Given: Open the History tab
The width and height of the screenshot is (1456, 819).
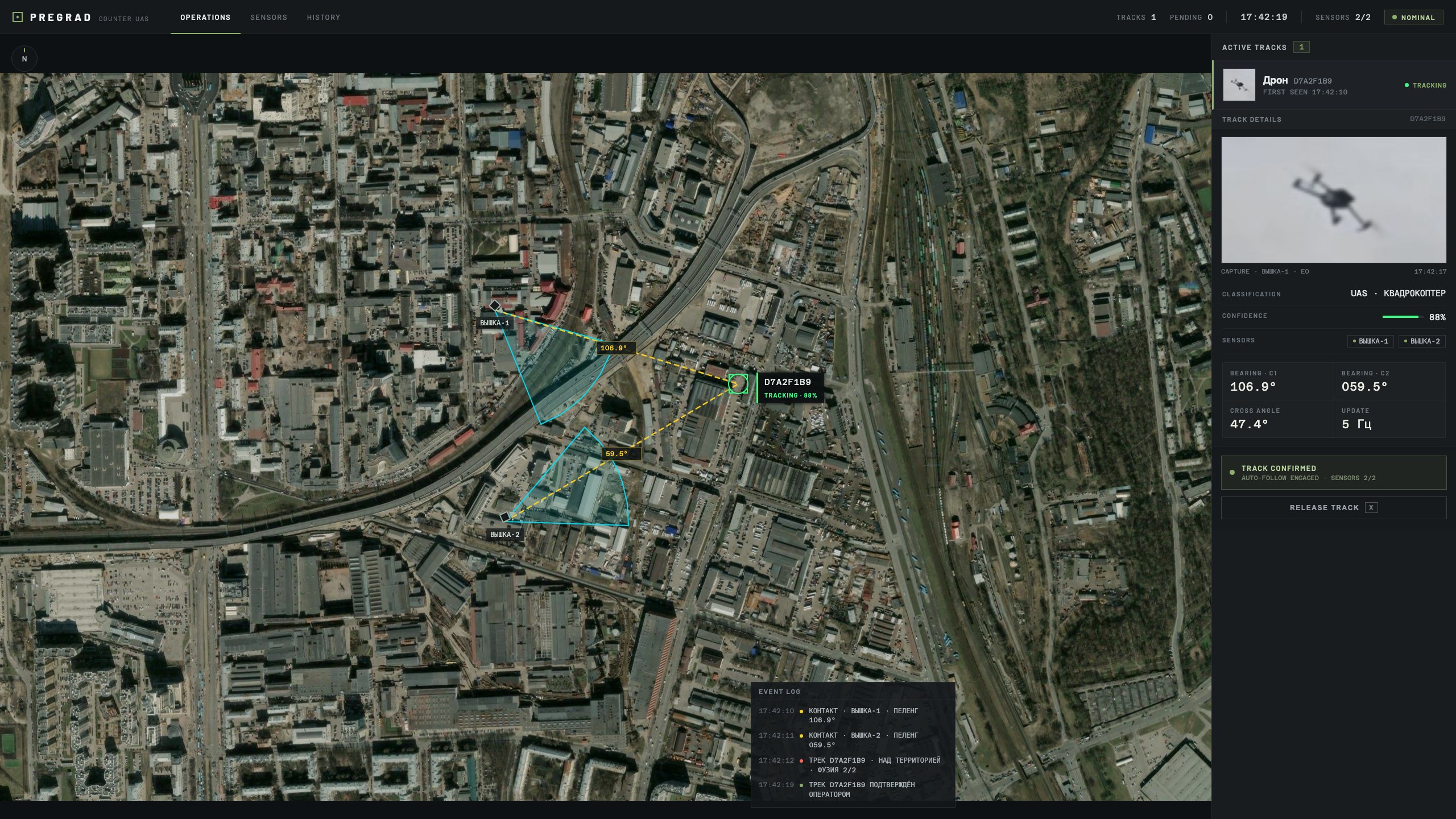Looking at the screenshot, I should pyautogui.click(x=324, y=17).
